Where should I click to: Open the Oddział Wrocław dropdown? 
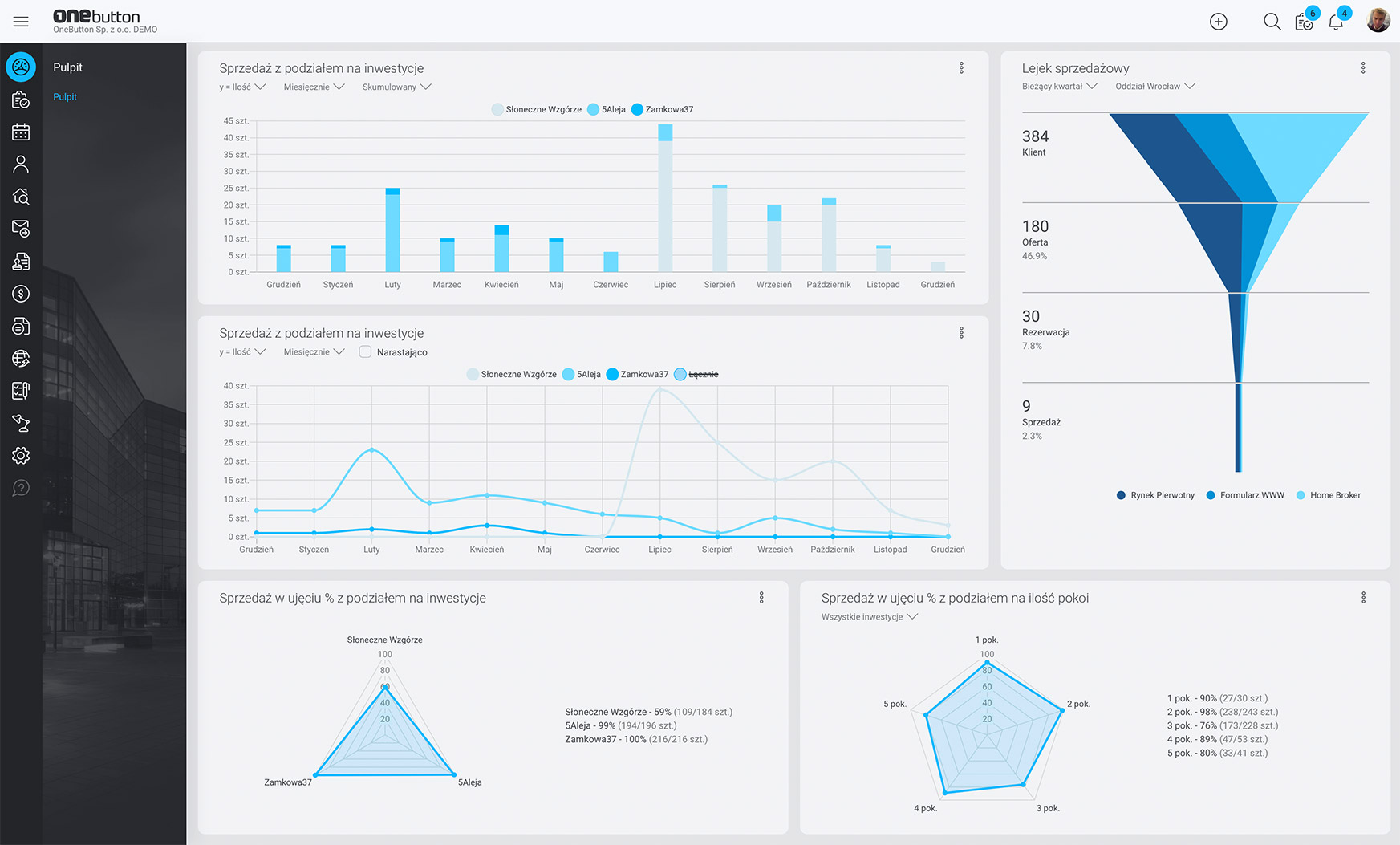pyautogui.click(x=1154, y=86)
